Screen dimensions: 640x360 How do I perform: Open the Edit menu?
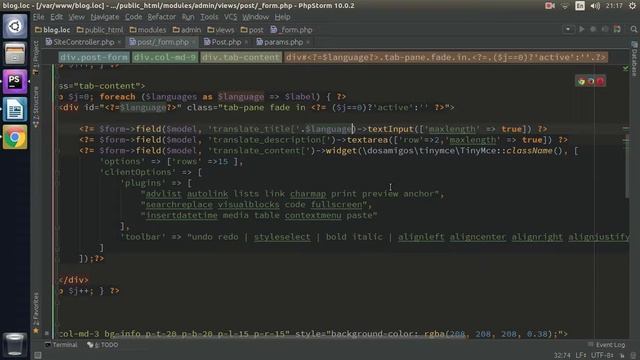point(56,17)
